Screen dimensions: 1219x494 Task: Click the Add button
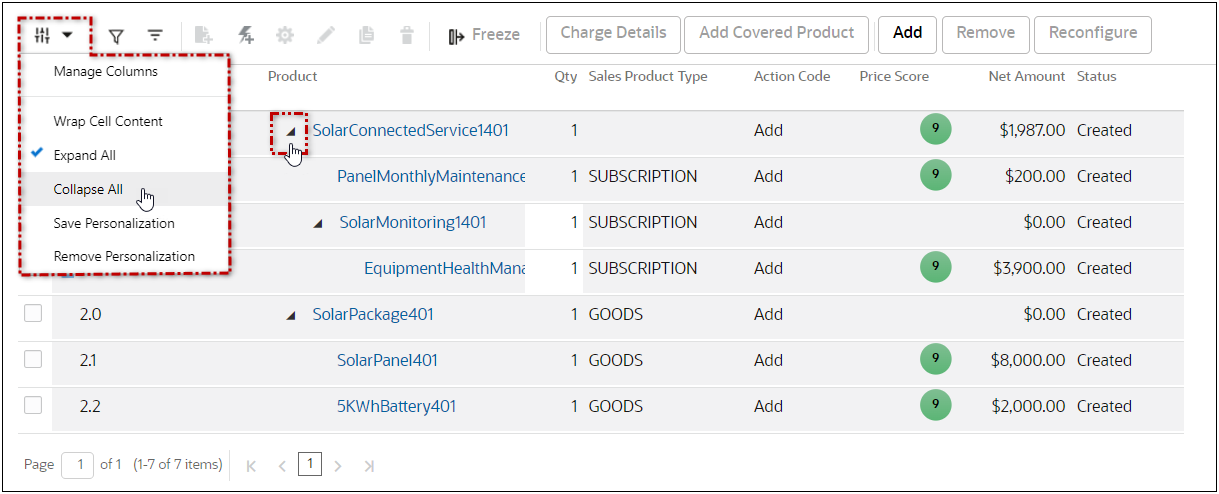[x=907, y=34]
